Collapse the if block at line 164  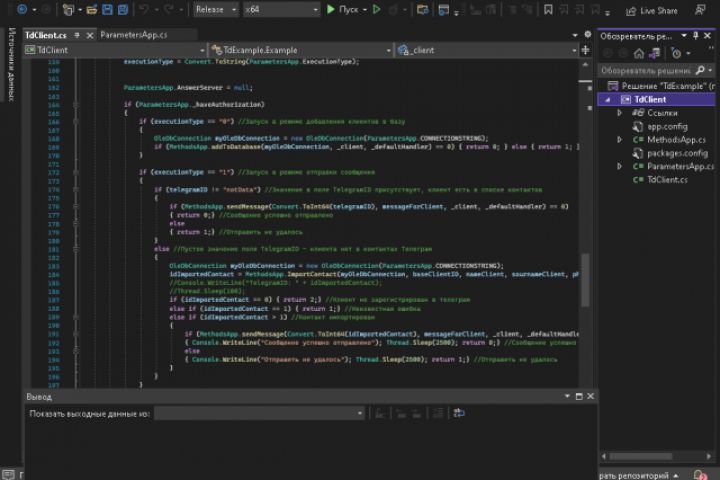[x=76, y=105]
